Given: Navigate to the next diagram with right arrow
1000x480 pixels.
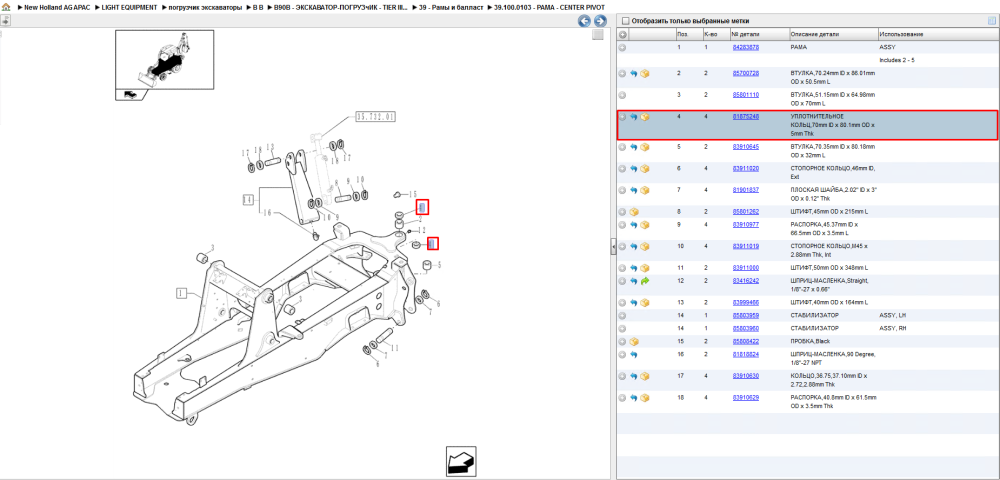Looking at the screenshot, I should tap(599, 21).
